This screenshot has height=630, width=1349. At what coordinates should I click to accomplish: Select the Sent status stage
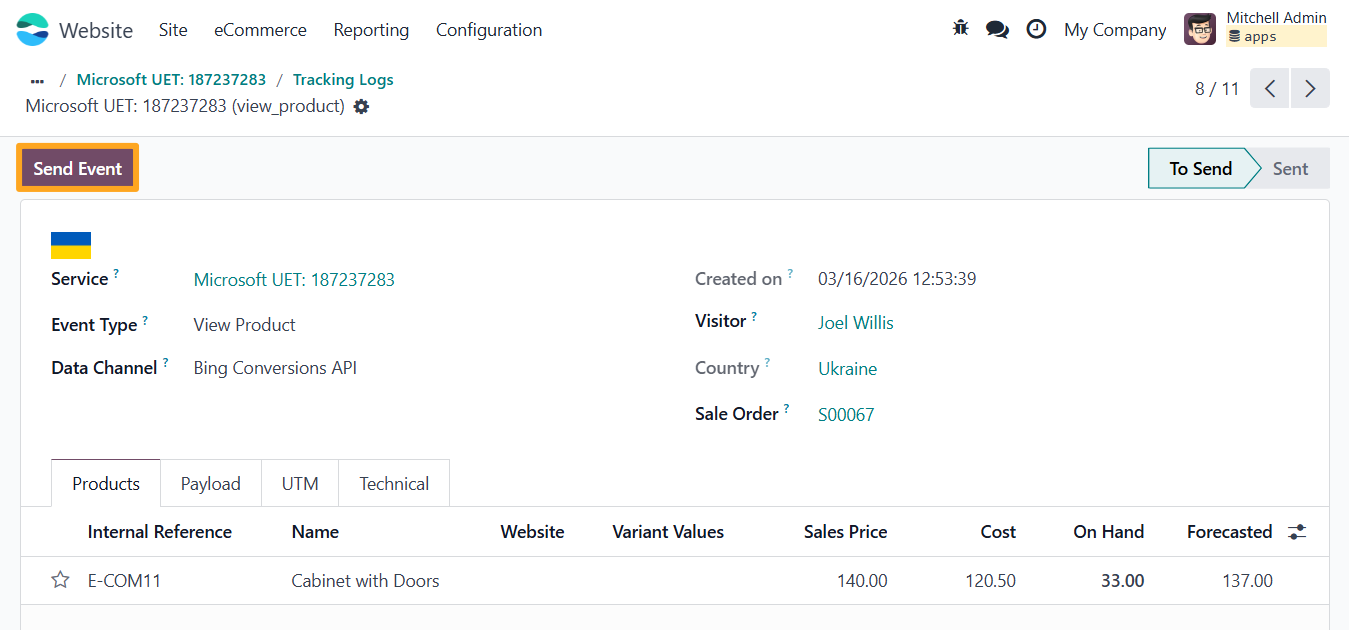click(x=1289, y=169)
